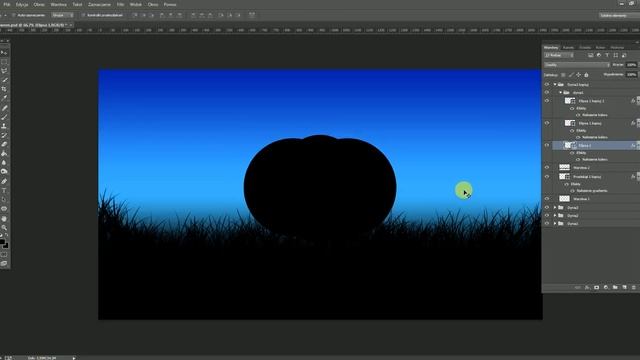
Task: Click the lock position icon
Action: [578, 75]
